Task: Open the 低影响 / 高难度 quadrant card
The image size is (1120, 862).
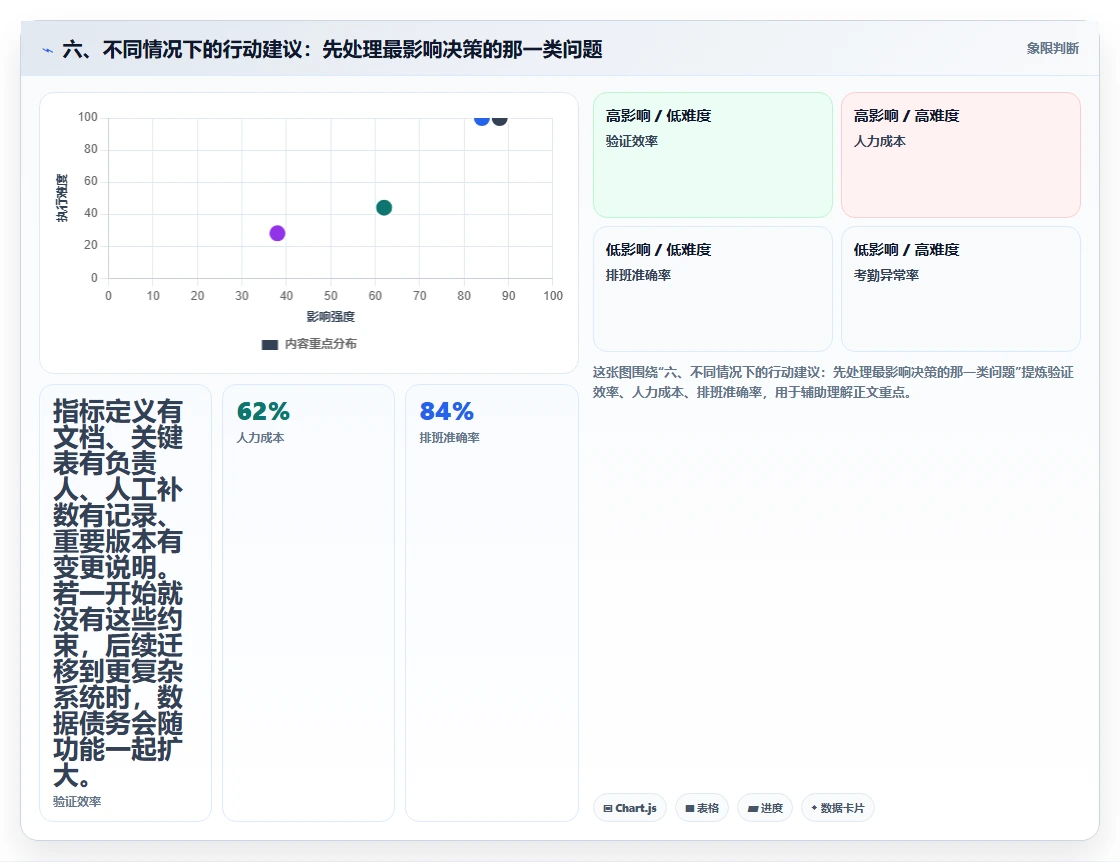Action: coord(961,289)
